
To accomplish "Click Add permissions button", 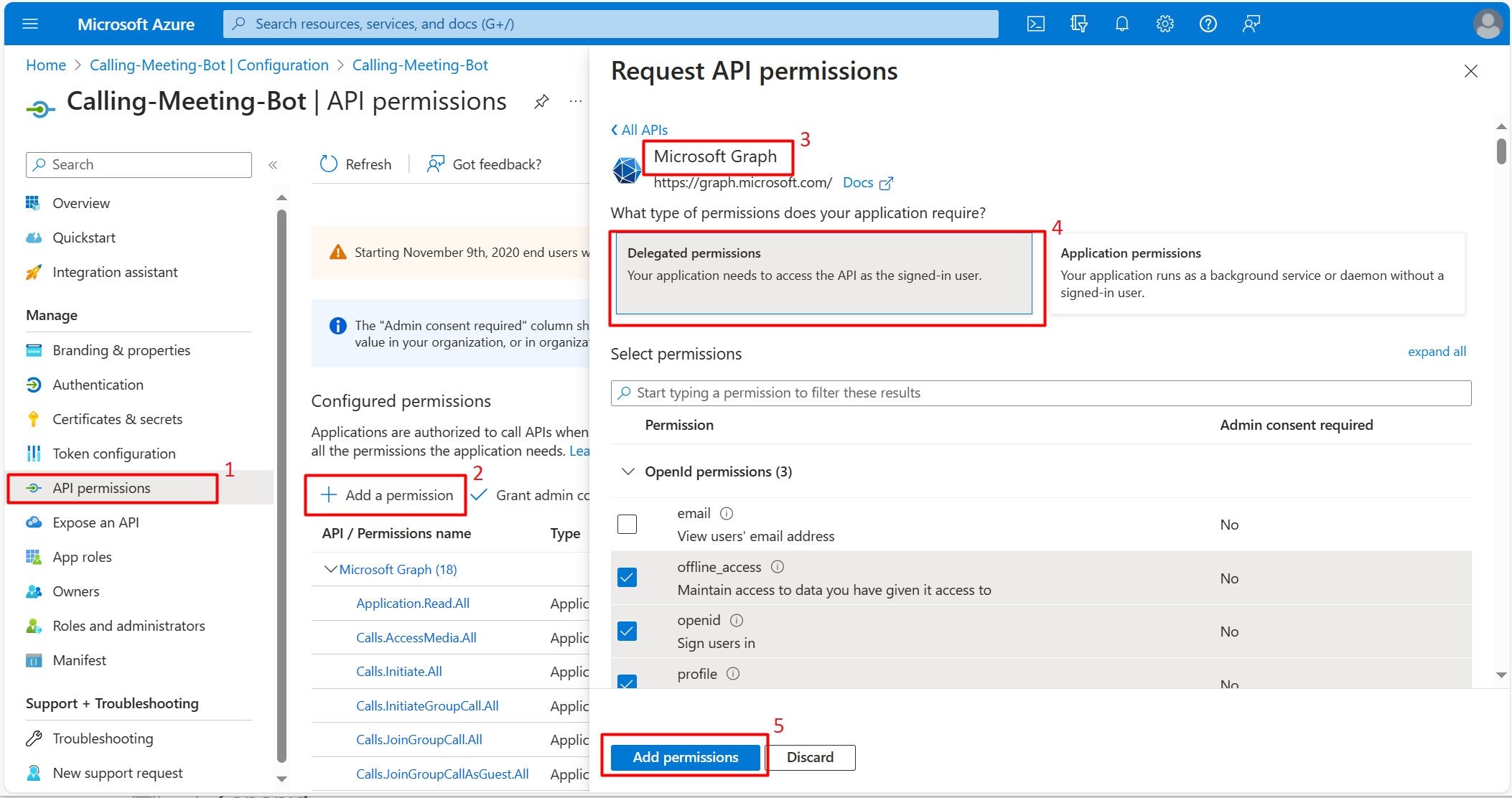I will pyautogui.click(x=685, y=757).
